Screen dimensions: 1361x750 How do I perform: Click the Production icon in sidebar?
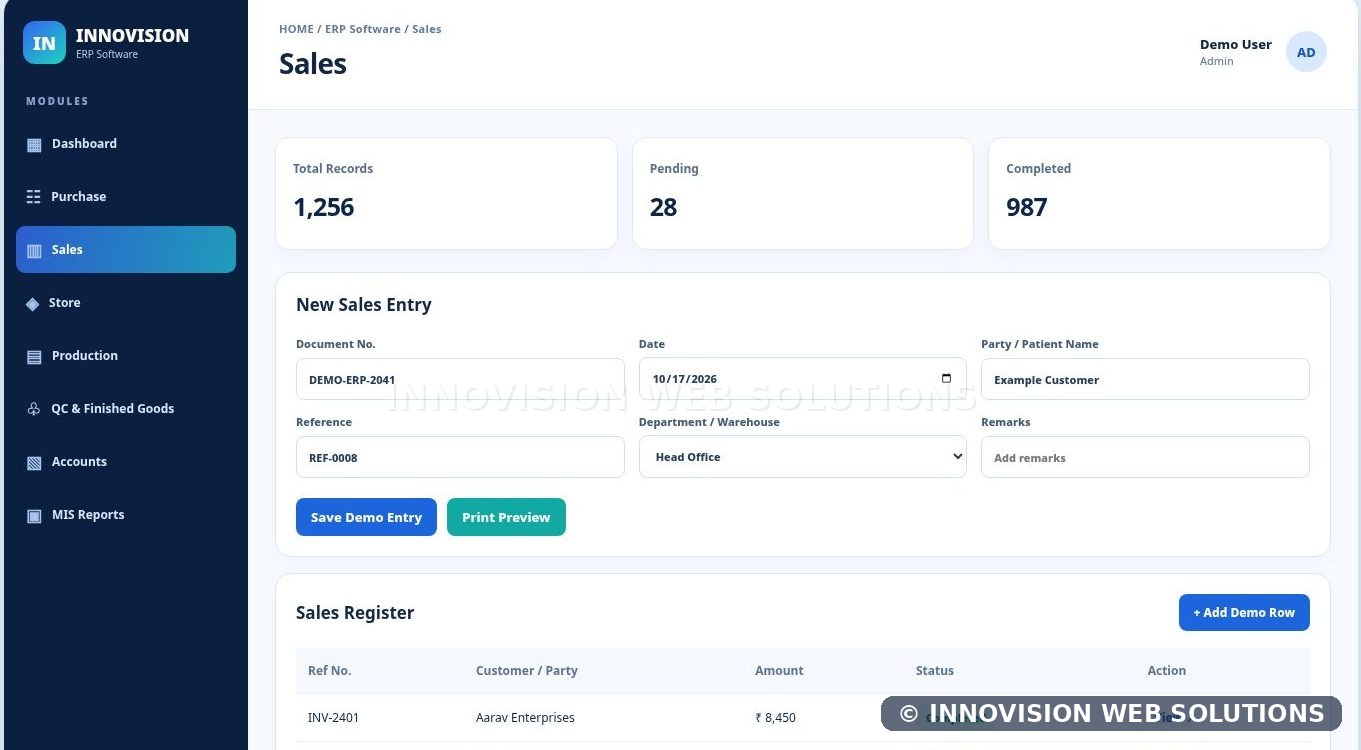point(34,356)
